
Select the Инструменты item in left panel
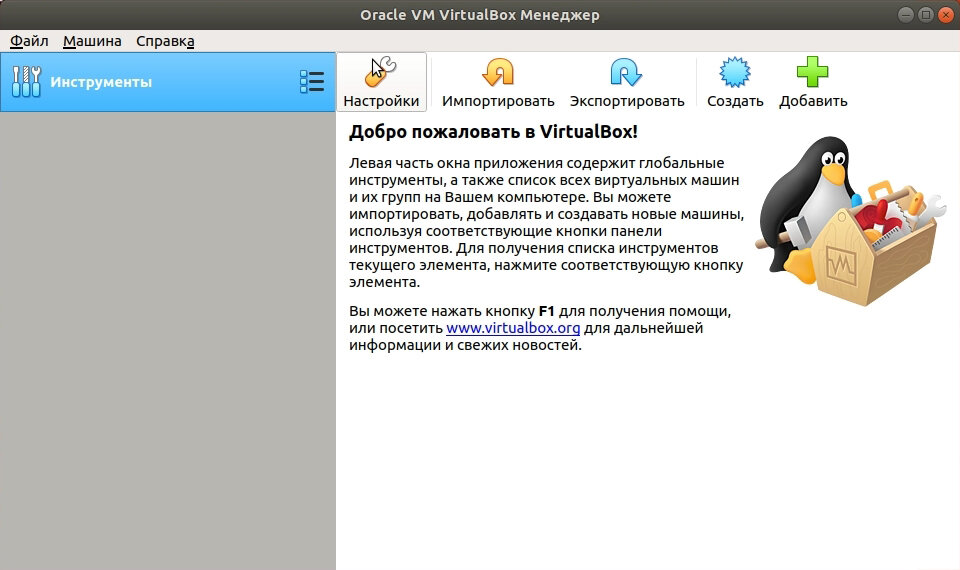click(168, 81)
